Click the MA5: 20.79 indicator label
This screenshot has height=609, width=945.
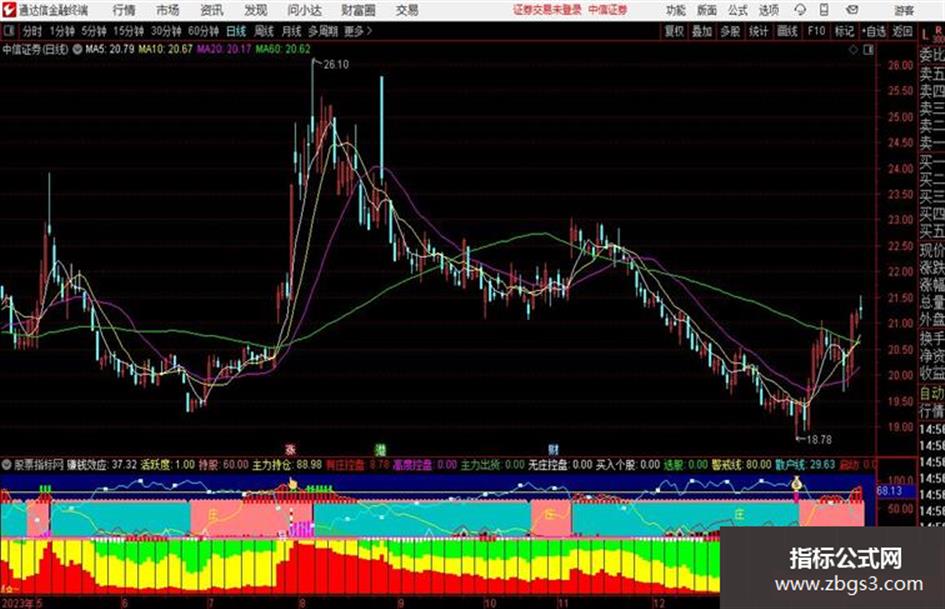109,49
